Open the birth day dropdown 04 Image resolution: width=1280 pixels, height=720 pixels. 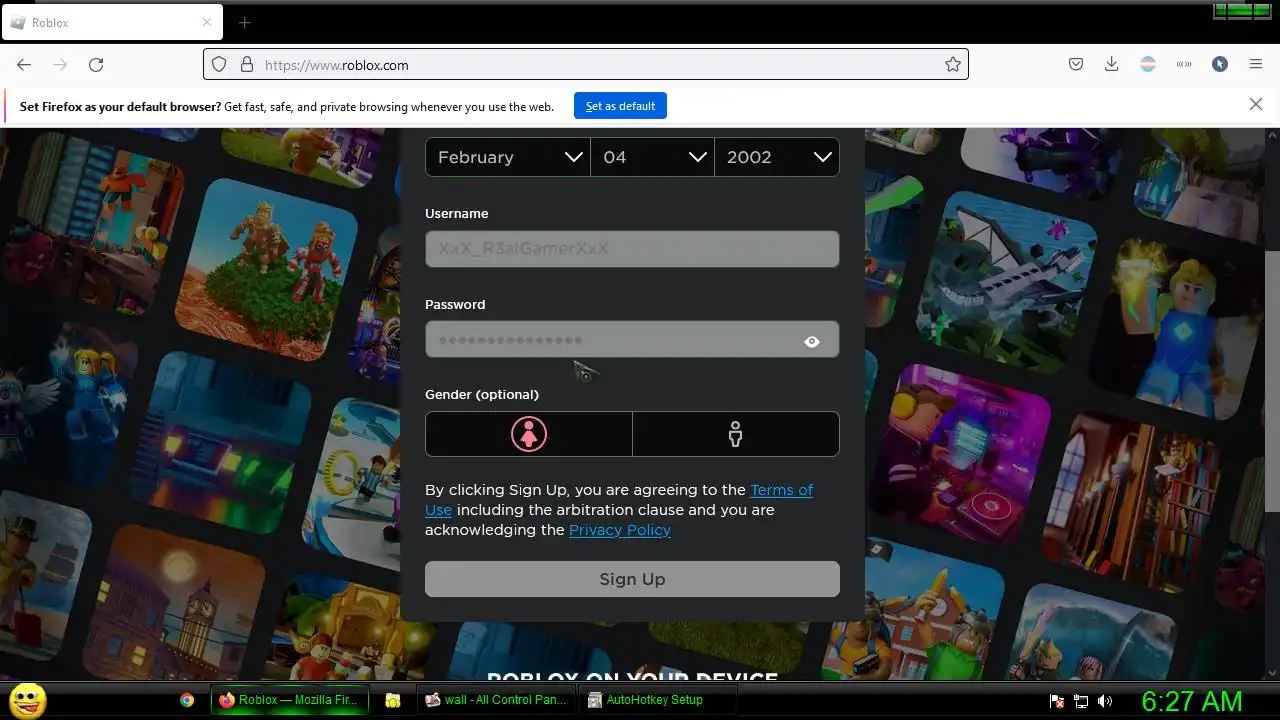pos(652,157)
